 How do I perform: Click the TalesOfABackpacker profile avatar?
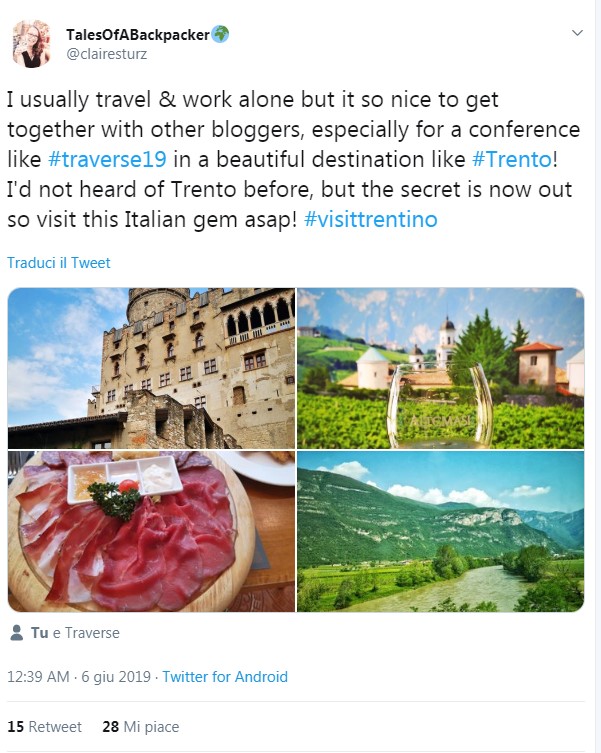pyautogui.click(x=31, y=44)
